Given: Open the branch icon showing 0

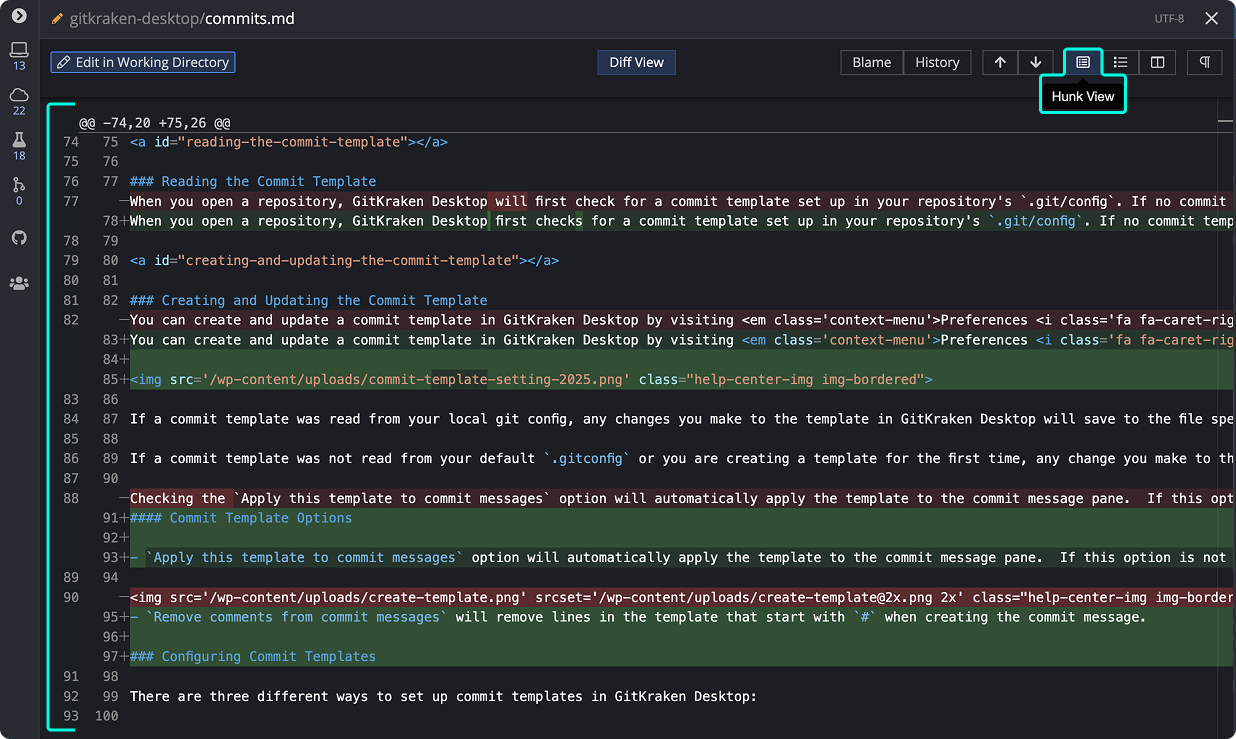Looking at the screenshot, I should (x=19, y=185).
